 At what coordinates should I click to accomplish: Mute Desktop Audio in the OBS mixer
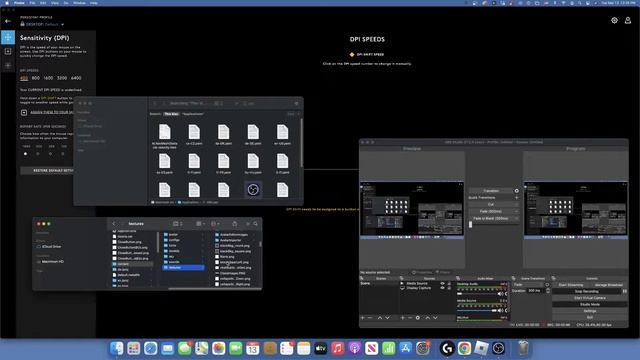pos(500,293)
